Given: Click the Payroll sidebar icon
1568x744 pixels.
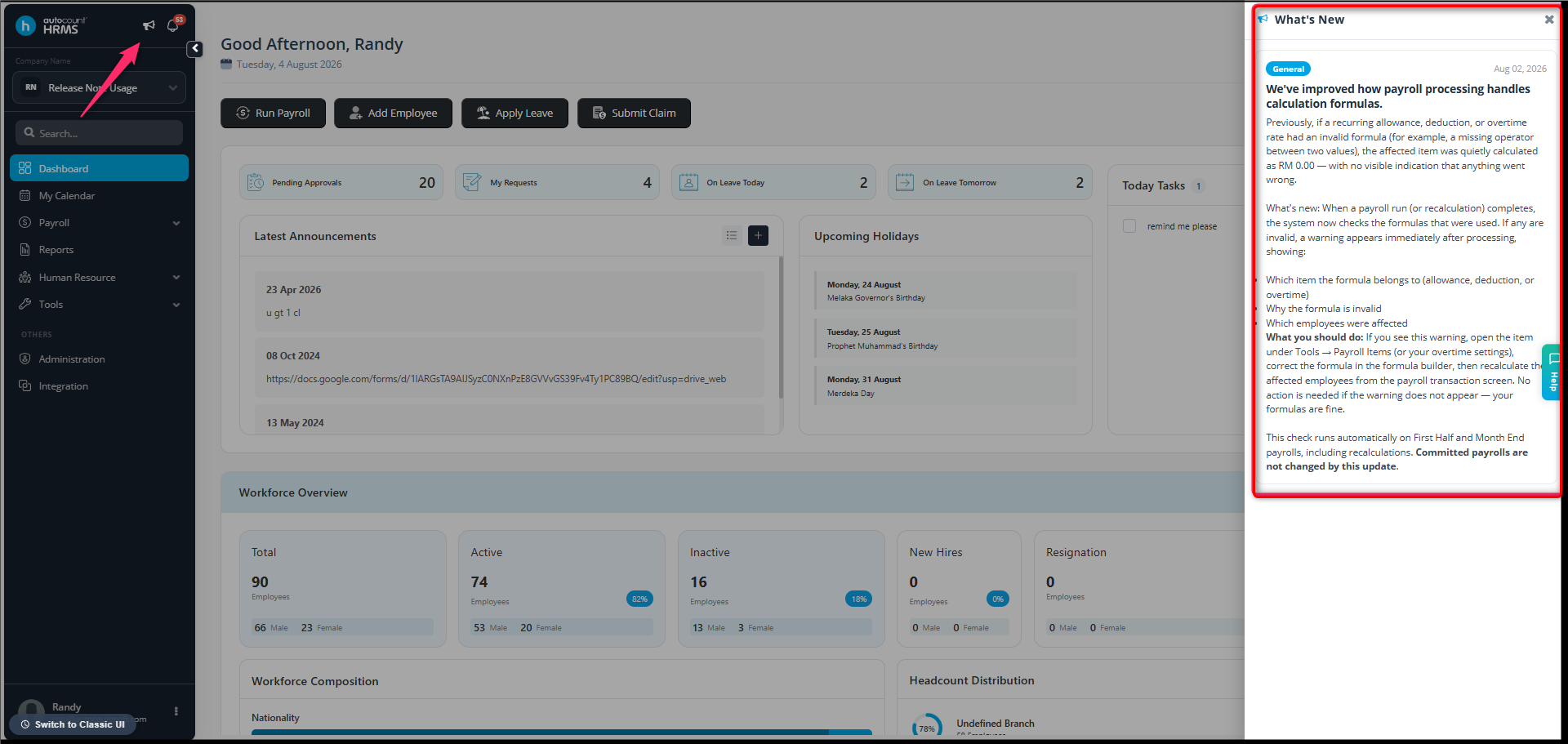Looking at the screenshot, I should coord(25,223).
